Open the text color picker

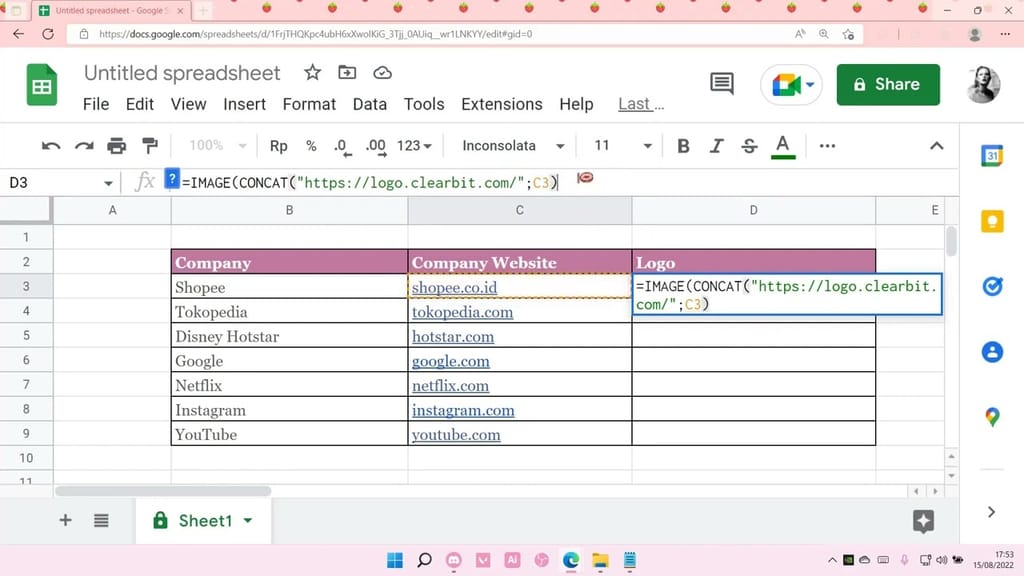click(x=783, y=146)
